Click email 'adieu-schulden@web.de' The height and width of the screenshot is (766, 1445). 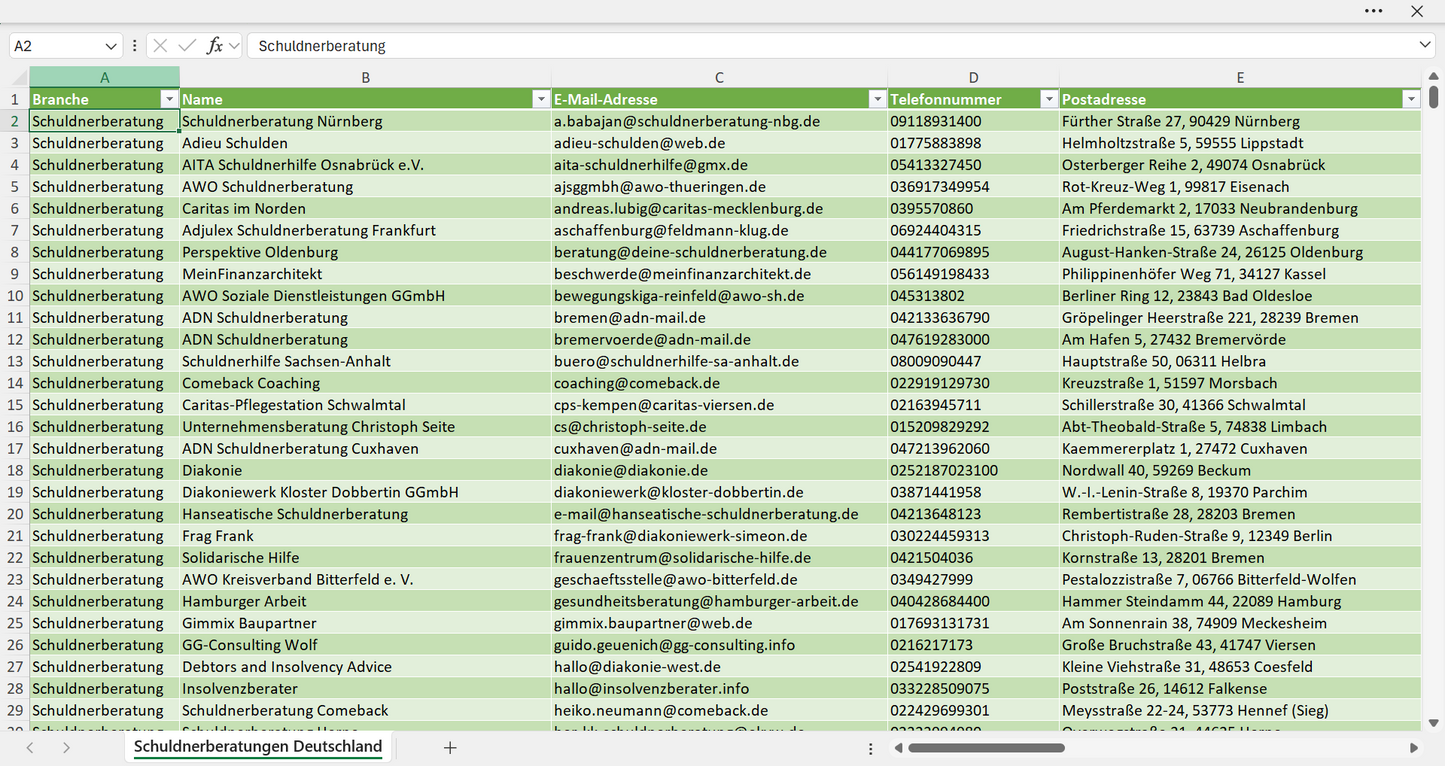pyautogui.click(x=720, y=143)
